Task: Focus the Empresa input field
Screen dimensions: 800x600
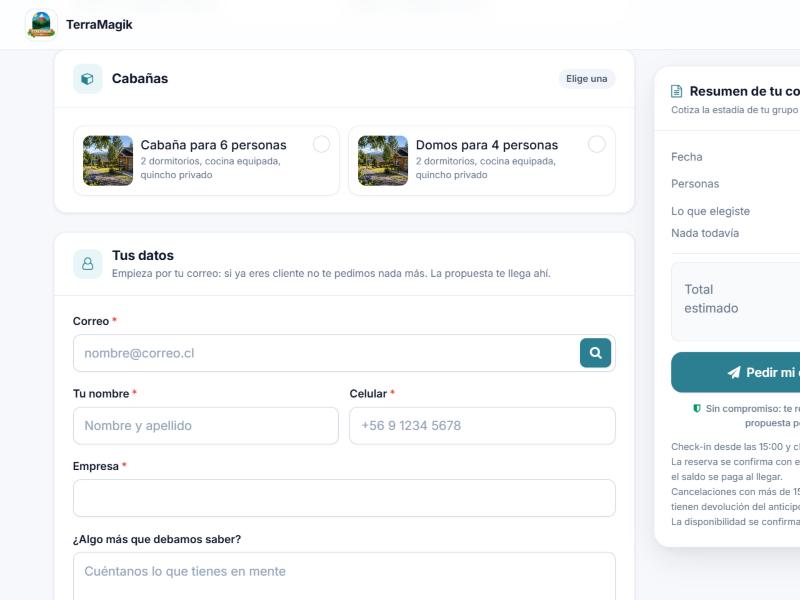Action: [344, 498]
